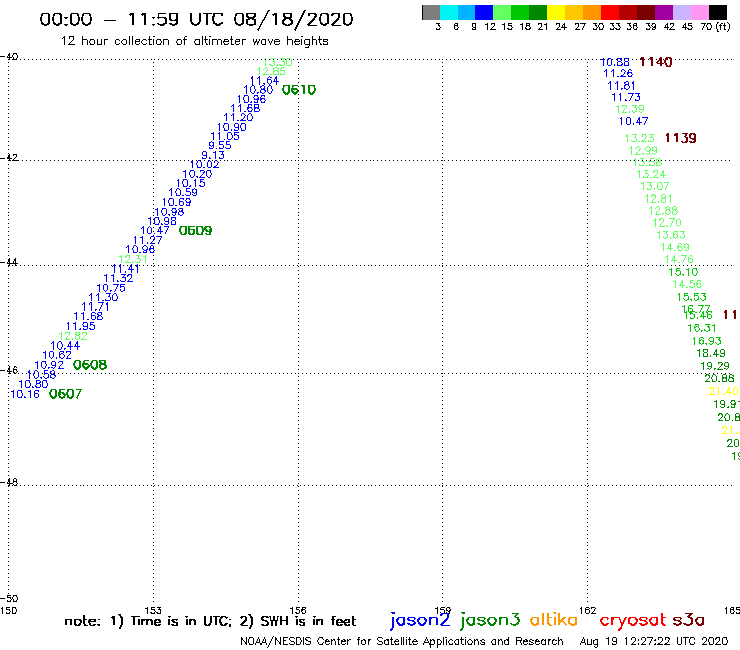Screen dimensions: 740x650
Task: Click the 11.95 wave height value
Action: (80, 326)
